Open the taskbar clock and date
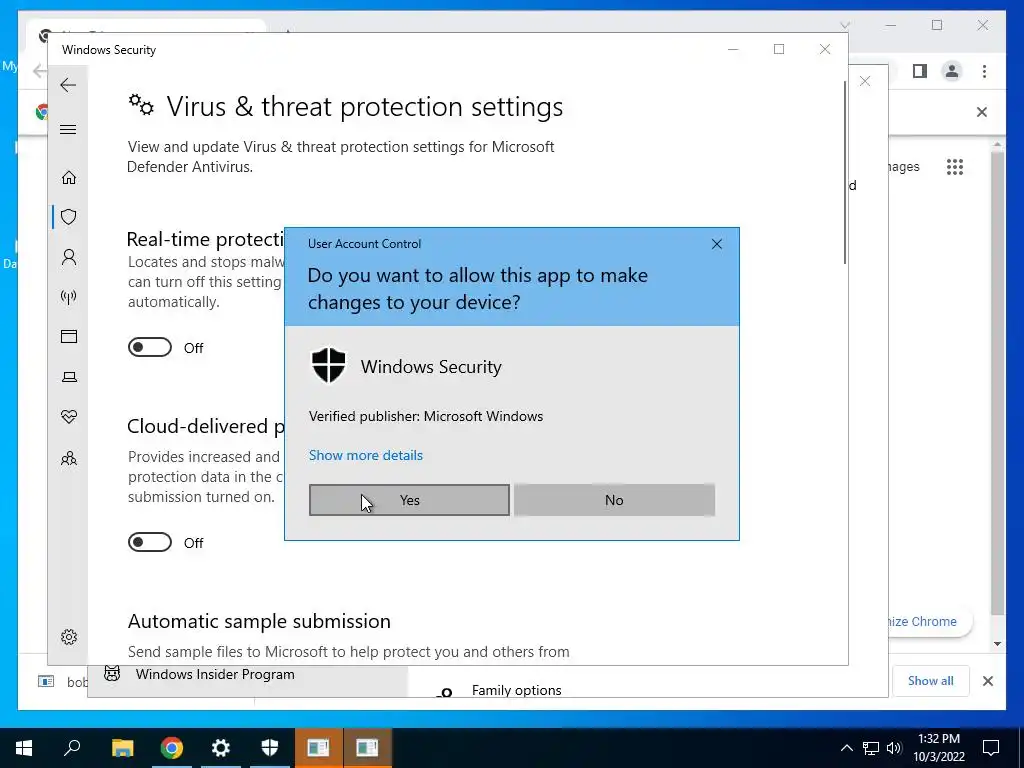This screenshot has width=1024, height=768. (x=938, y=748)
